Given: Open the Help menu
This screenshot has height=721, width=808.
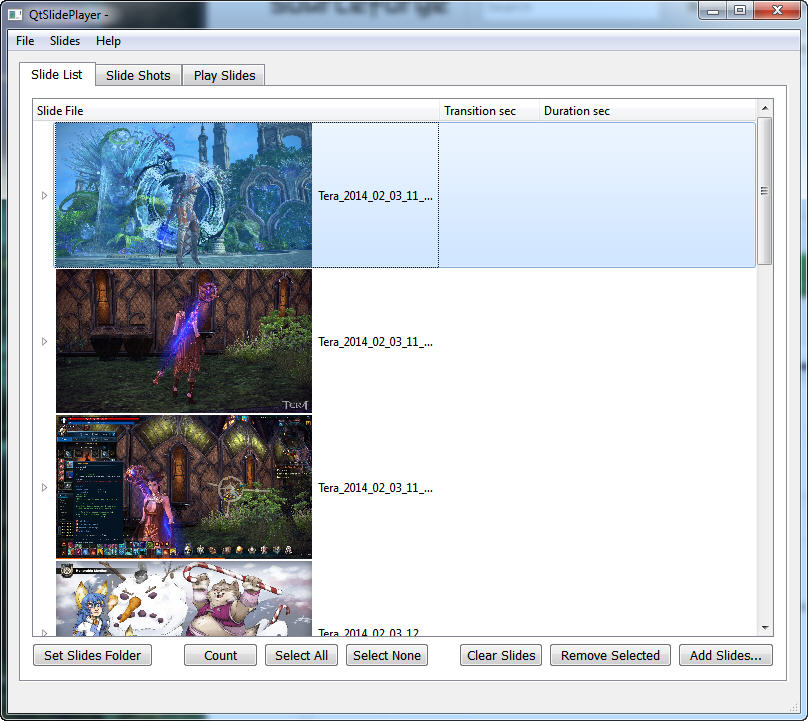Looking at the screenshot, I should coord(108,41).
